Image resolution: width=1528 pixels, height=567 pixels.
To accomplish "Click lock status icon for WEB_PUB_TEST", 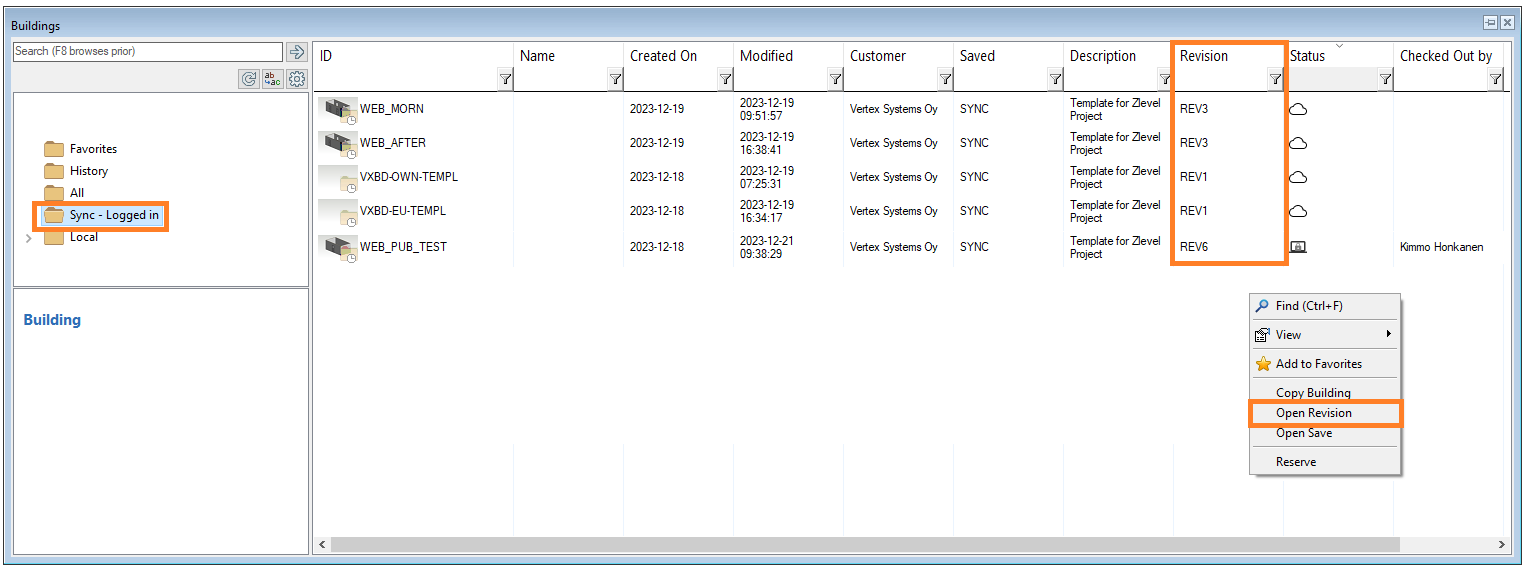I will click(1298, 246).
